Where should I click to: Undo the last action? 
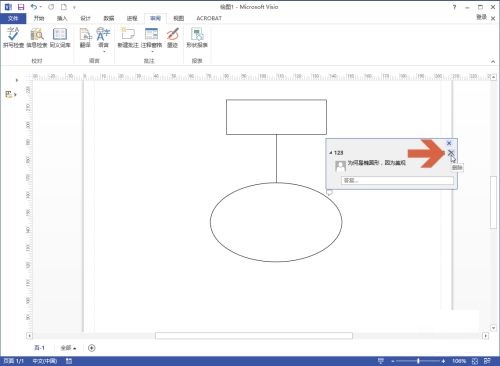pos(34,7)
